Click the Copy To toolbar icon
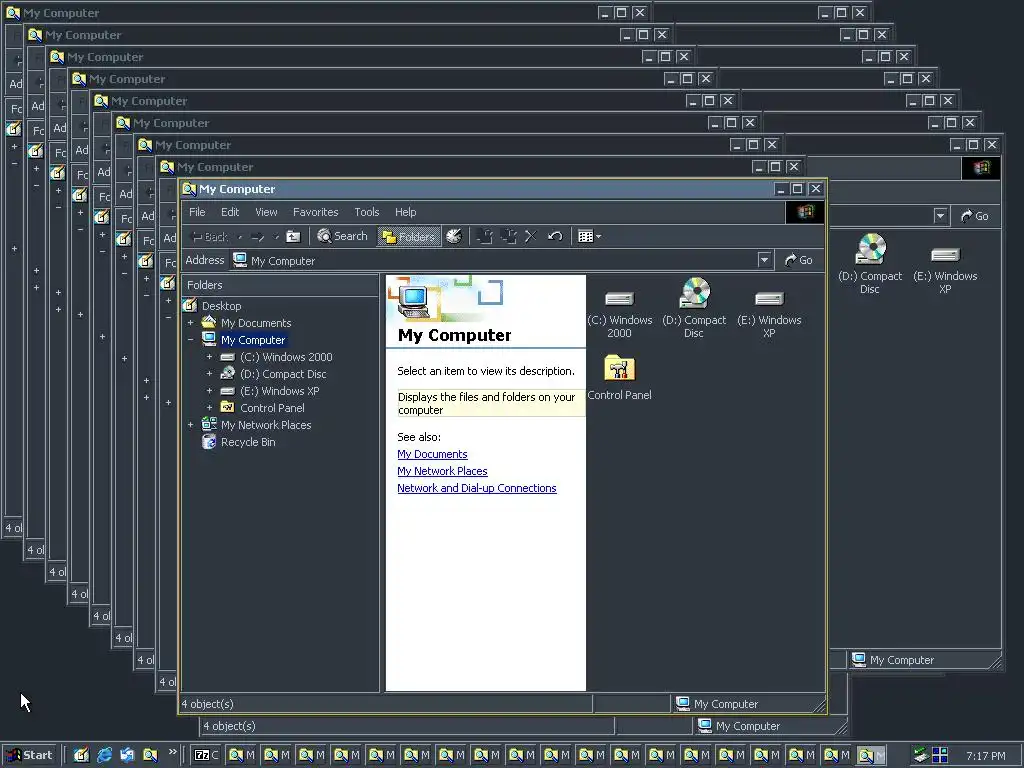 pos(508,236)
